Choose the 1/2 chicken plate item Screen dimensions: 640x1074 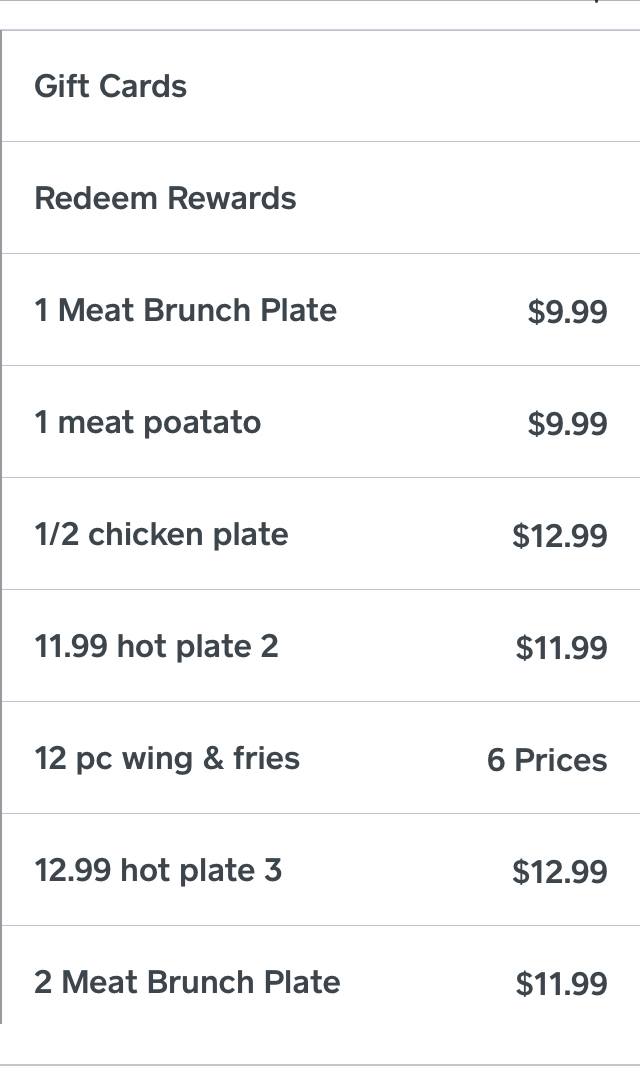click(x=161, y=534)
